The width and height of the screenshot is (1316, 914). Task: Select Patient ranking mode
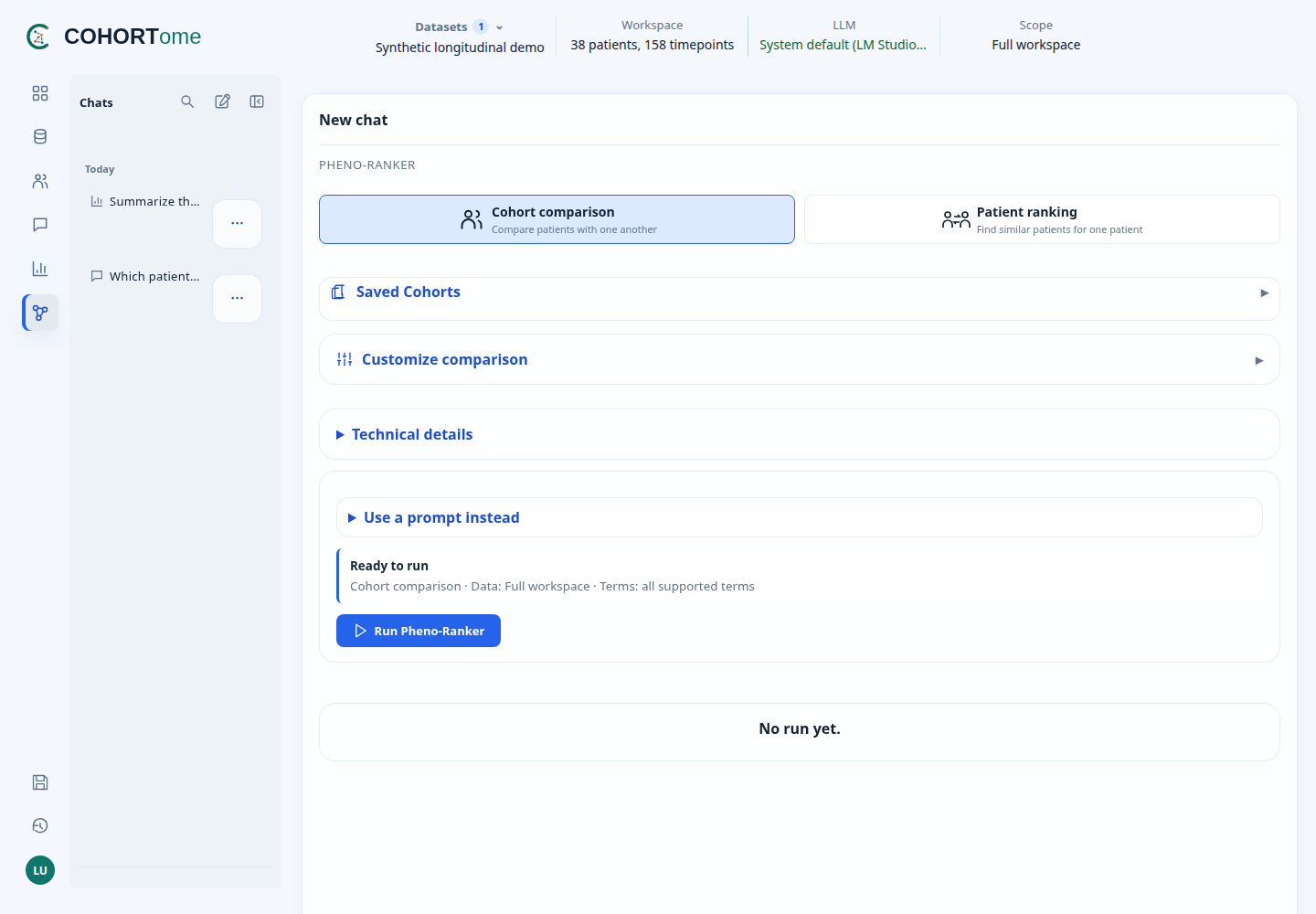click(1042, 219)
